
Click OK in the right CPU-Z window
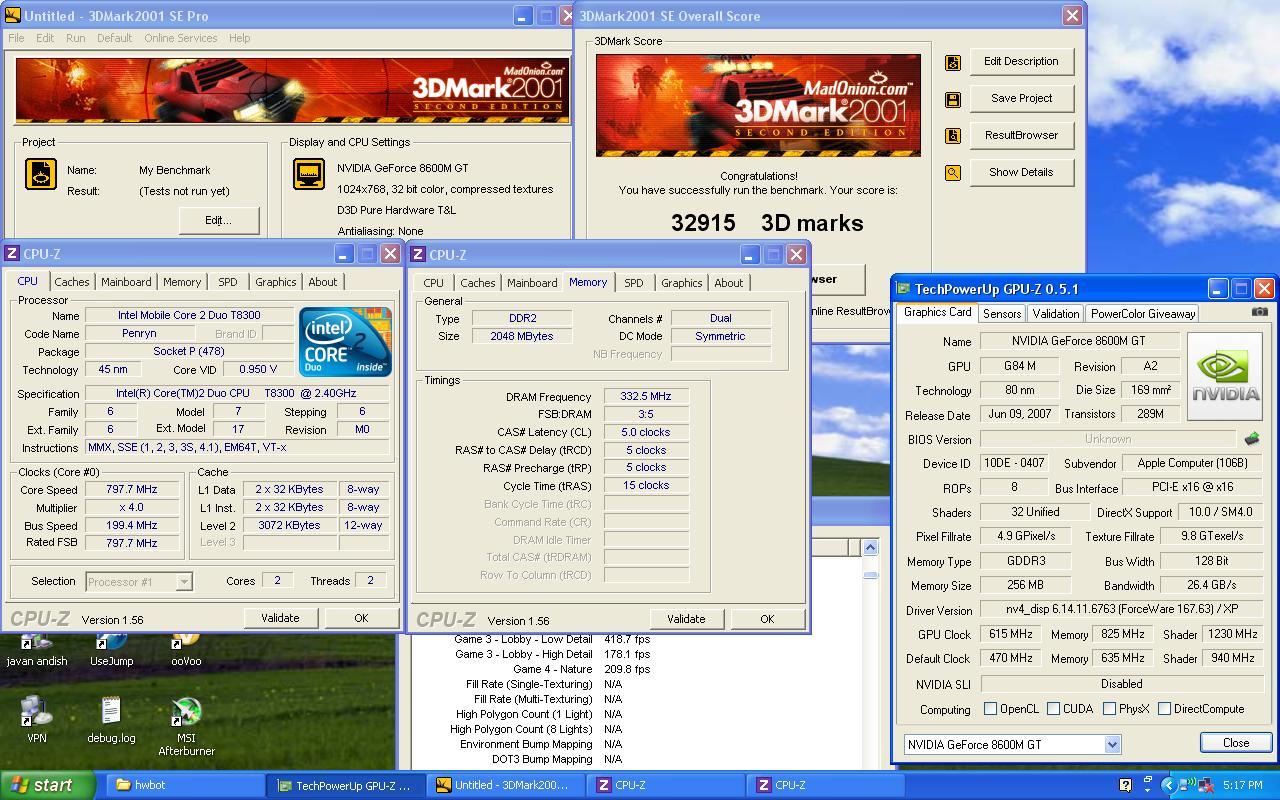[767, 619]
